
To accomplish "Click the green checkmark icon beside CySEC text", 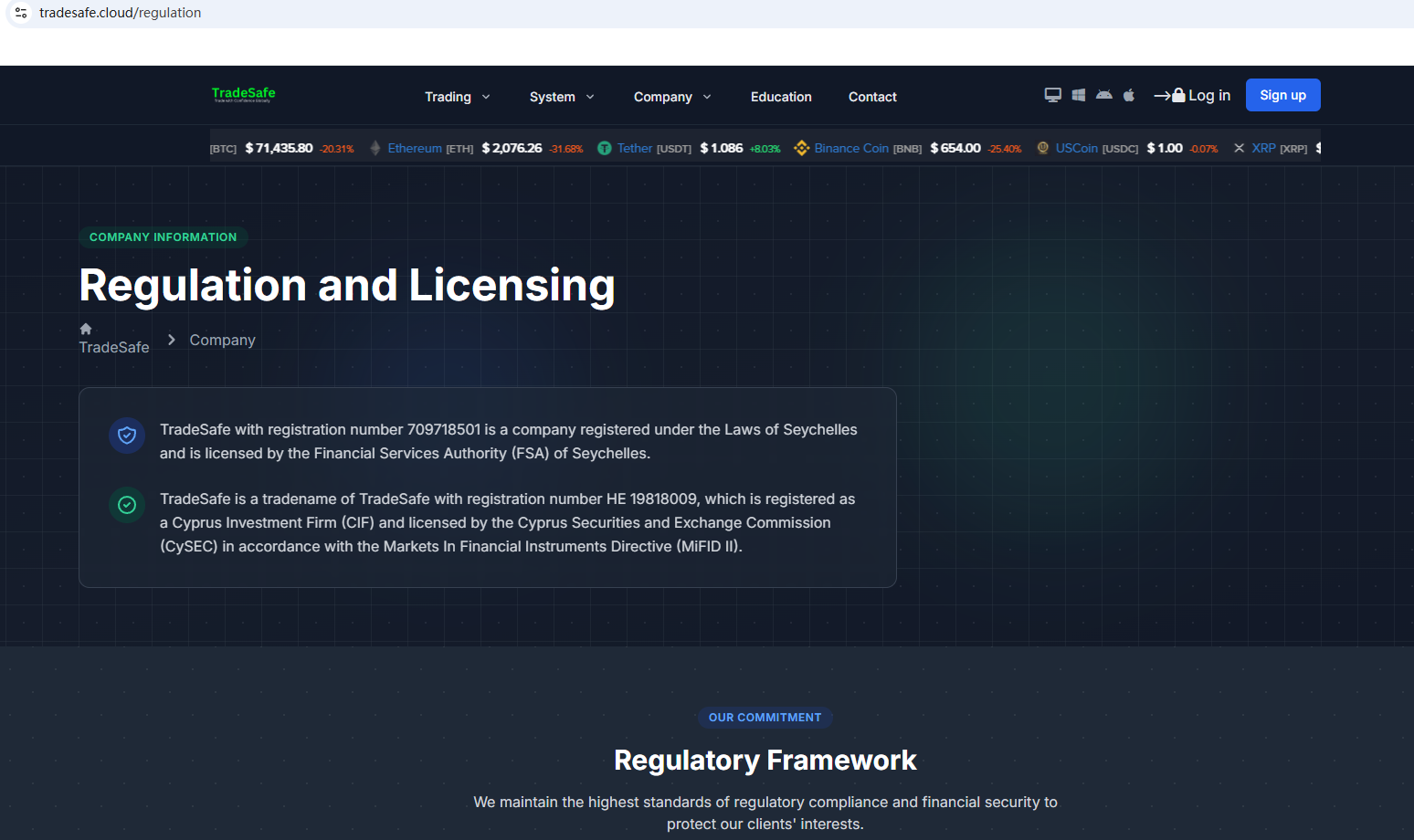I will (x=127, y=505).
